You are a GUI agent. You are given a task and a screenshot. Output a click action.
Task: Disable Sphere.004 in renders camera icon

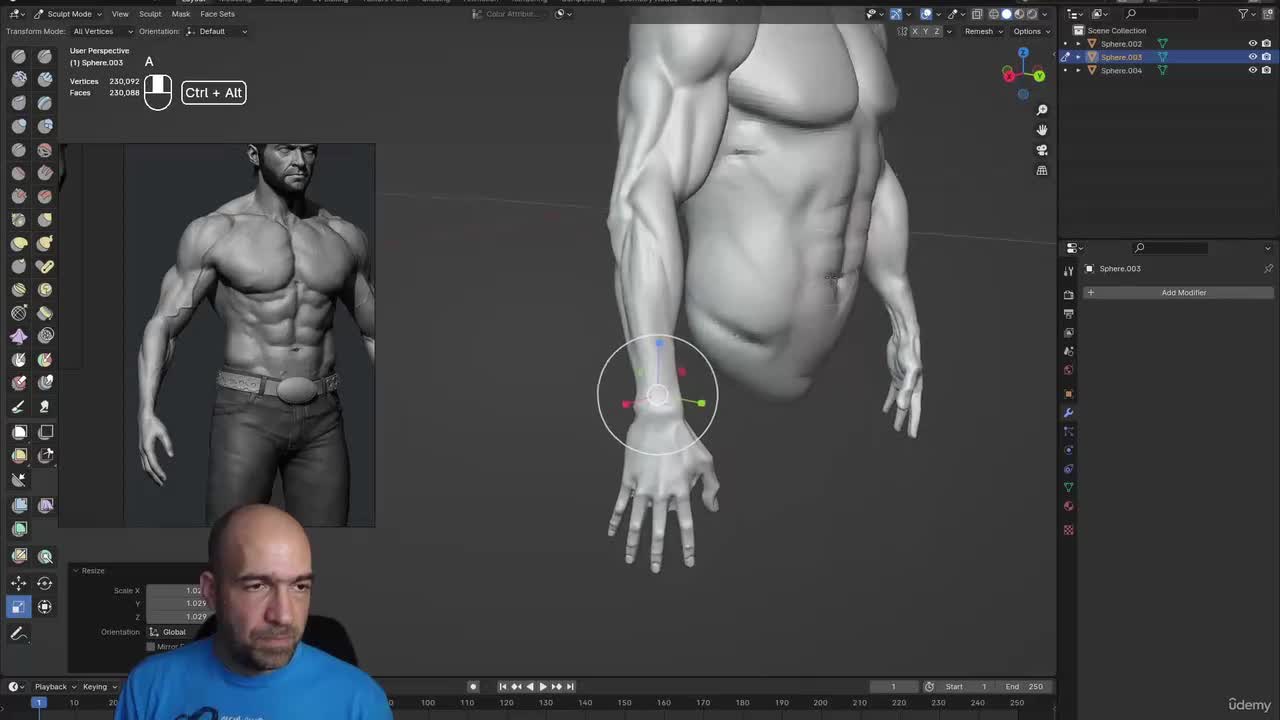[1266, 70]
